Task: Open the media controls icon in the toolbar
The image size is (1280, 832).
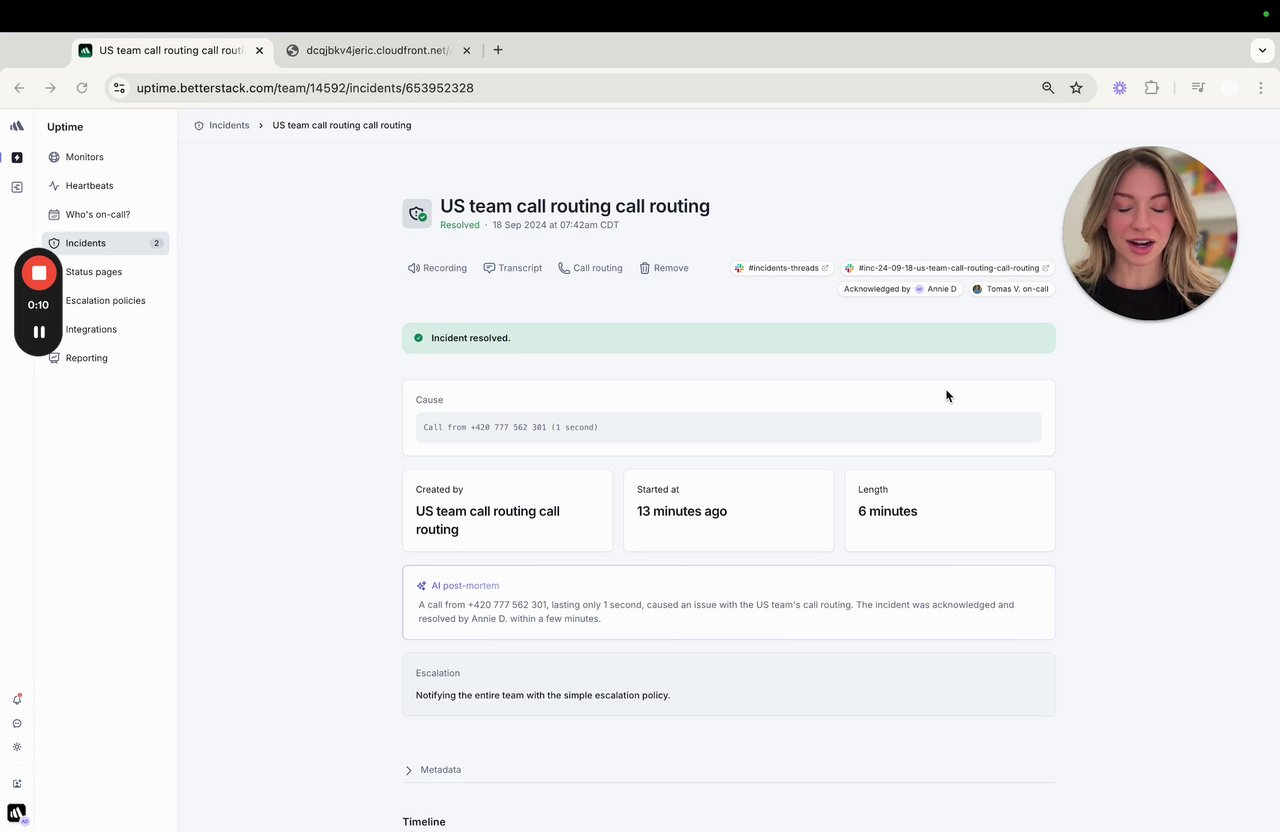Action: click(1198, 88)
